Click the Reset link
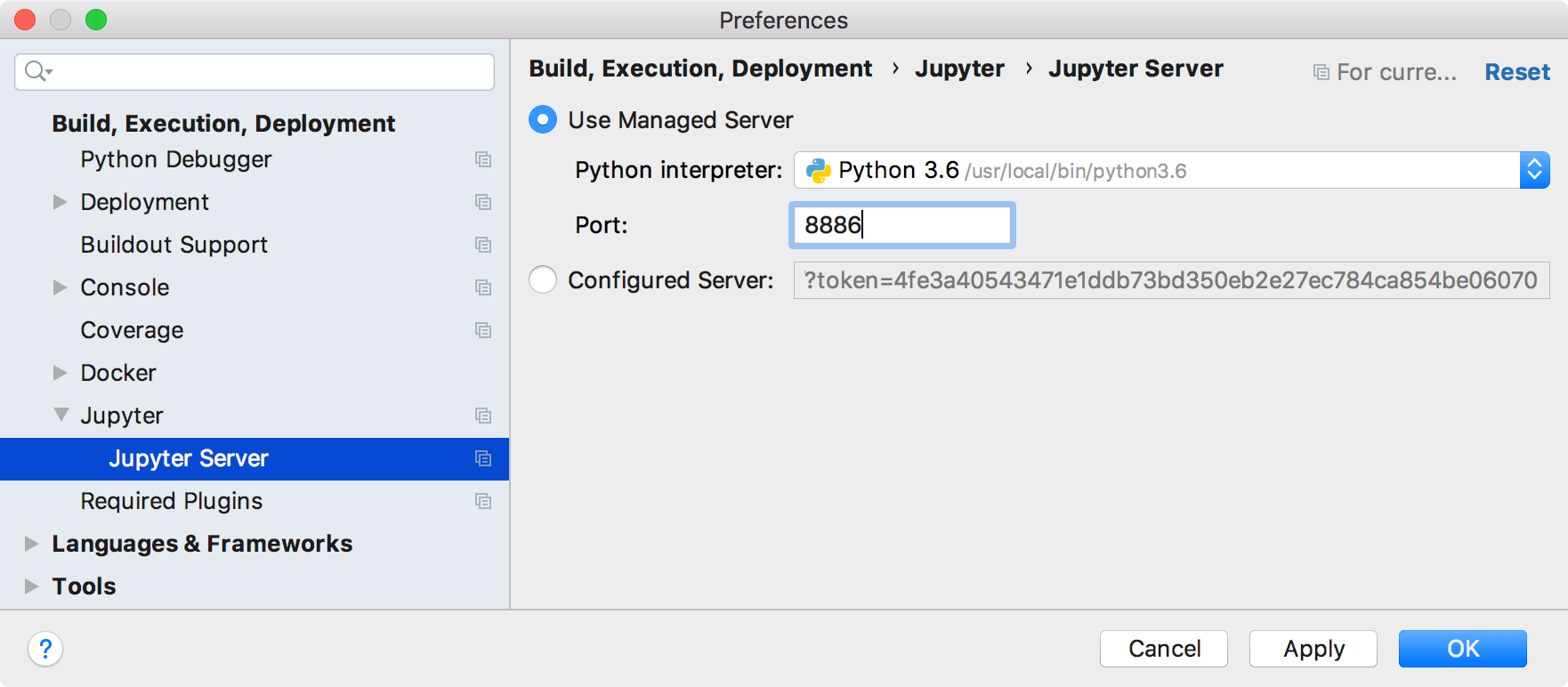The height and width of the screenshot is (687, 1568). [1517, 72]
